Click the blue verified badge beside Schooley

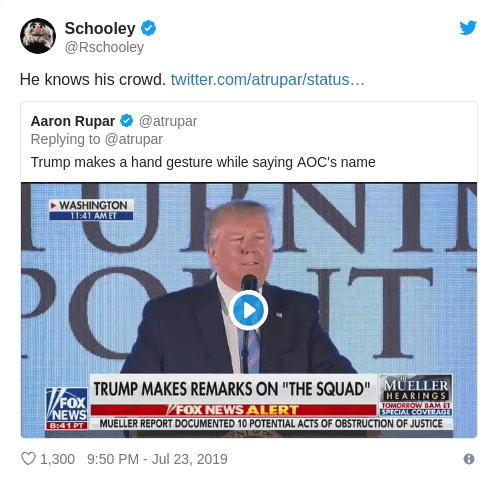pyautogui.click(x=148, y=28)
